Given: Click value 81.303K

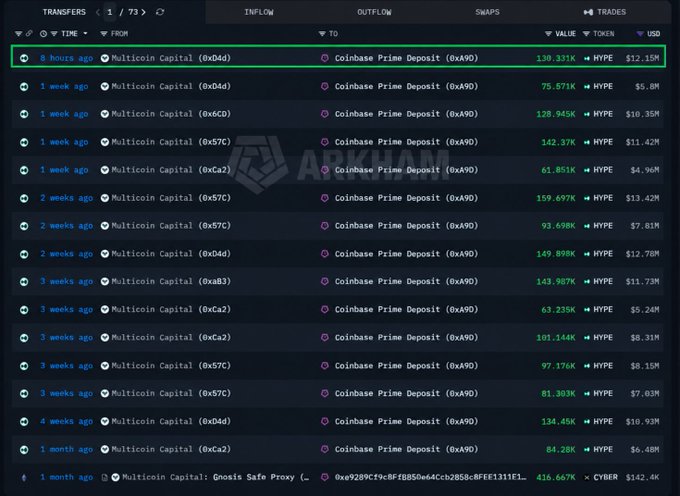Looking at the screenshot, I should (x=558, y=394).
